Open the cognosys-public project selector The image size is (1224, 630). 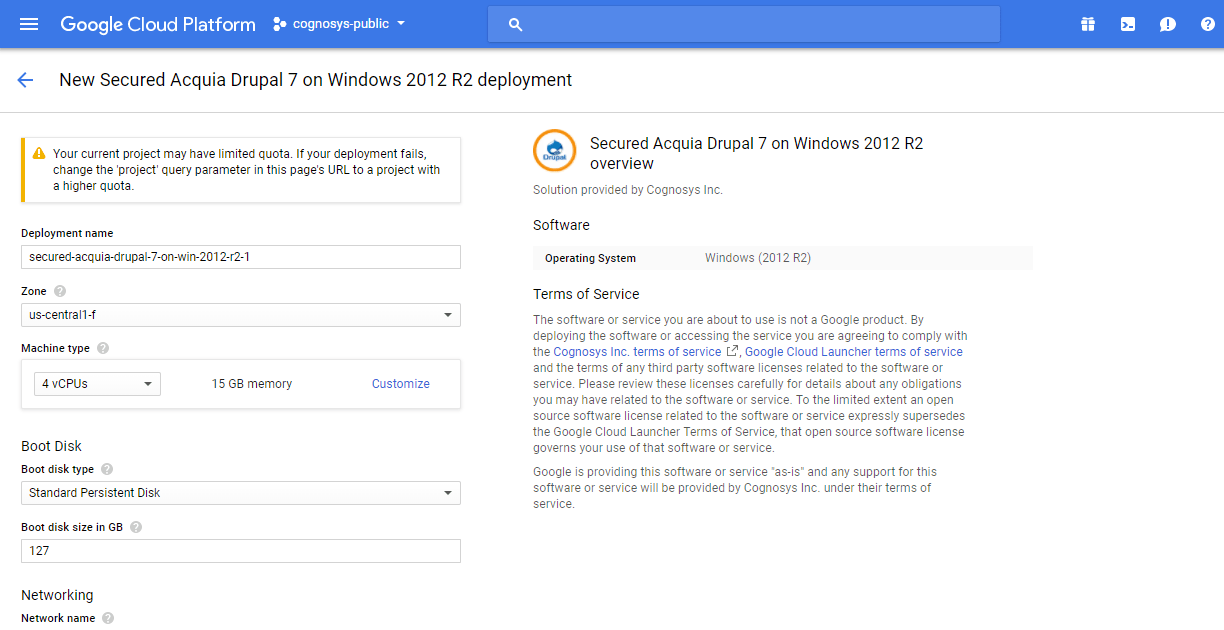click(340, 24)
